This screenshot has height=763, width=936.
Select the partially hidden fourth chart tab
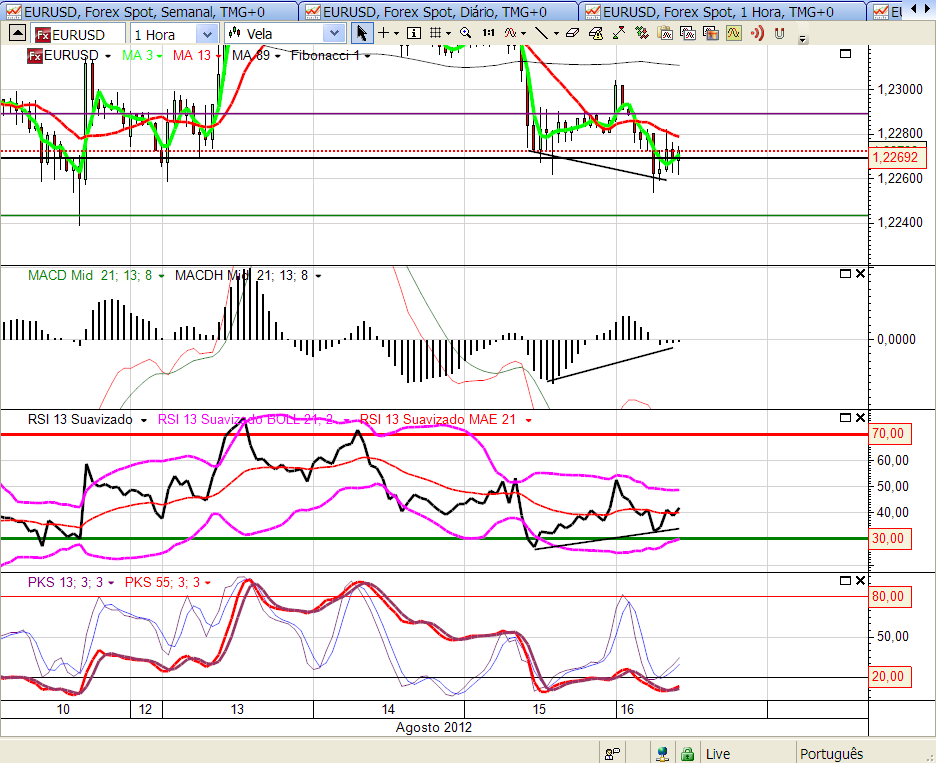887,11
